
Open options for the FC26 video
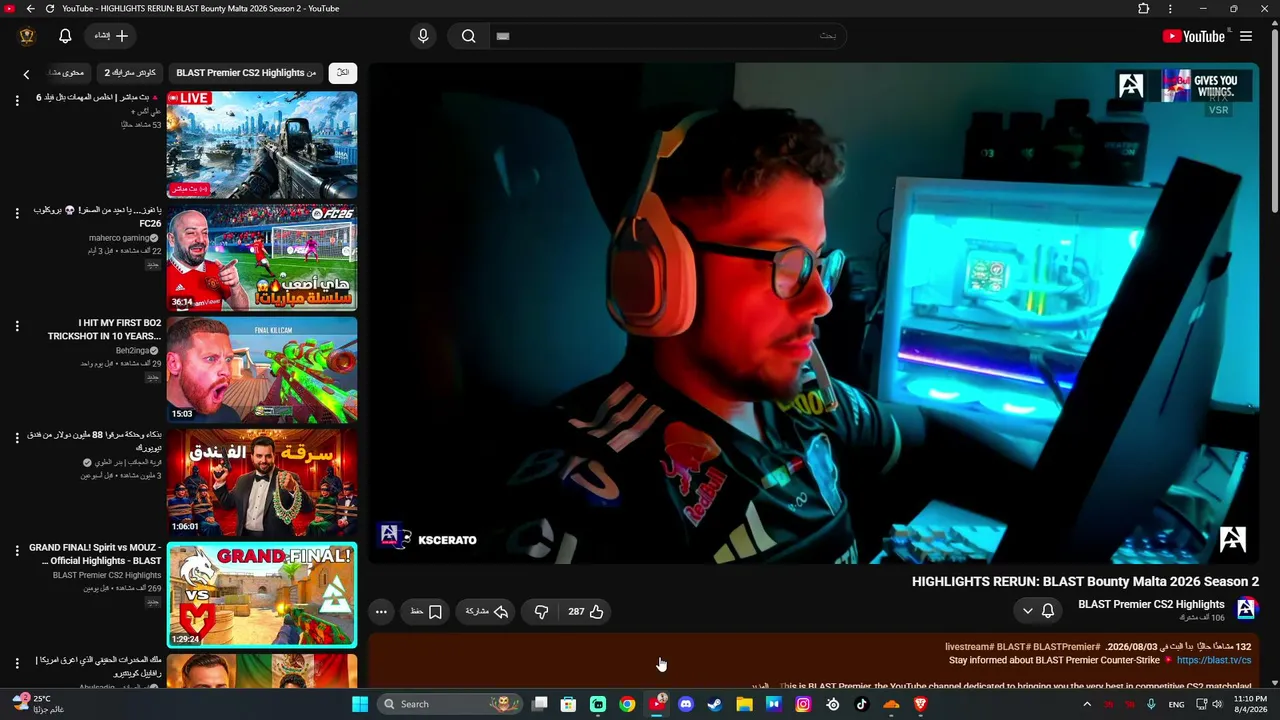coord(17,213)
